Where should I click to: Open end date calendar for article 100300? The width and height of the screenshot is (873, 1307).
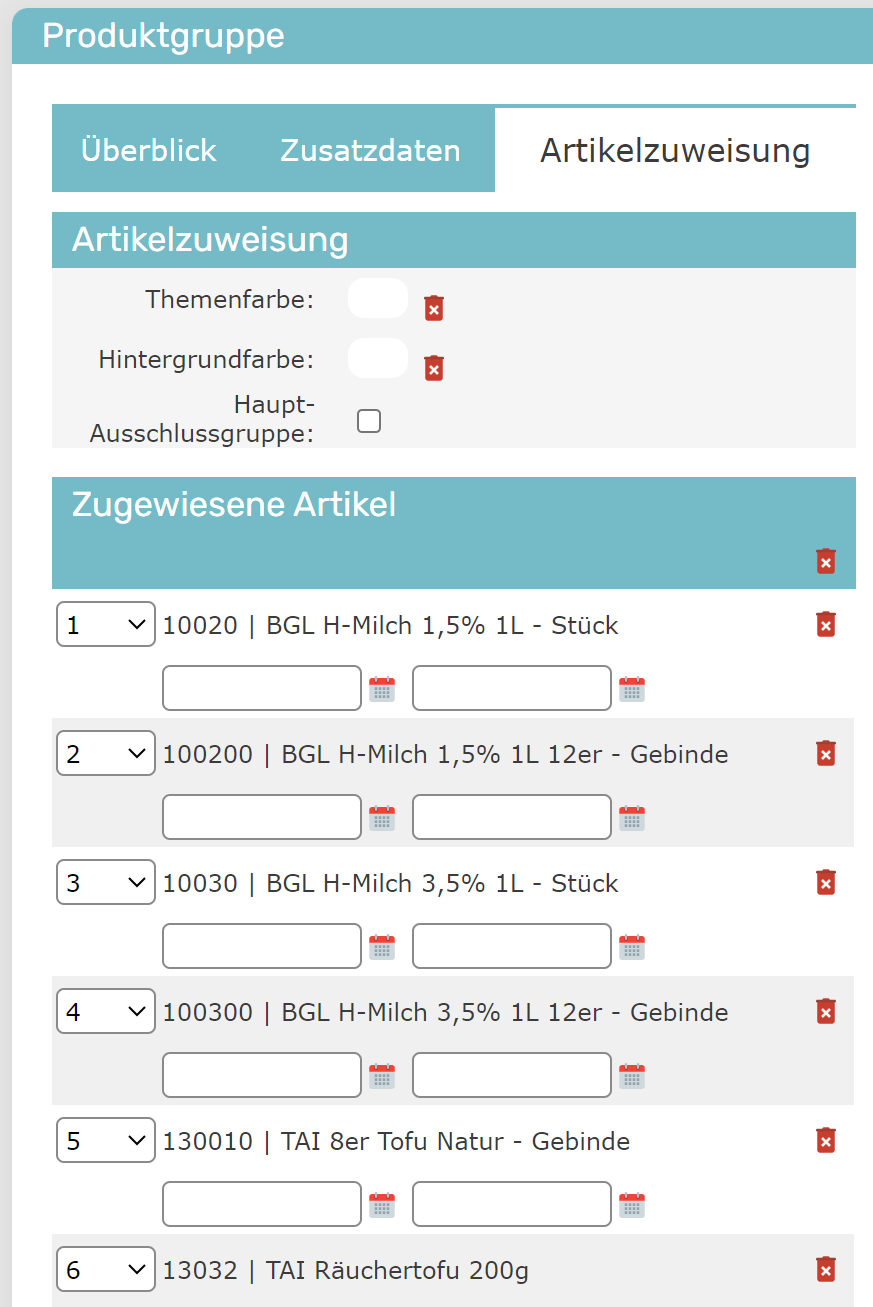tap(631, 1076)
